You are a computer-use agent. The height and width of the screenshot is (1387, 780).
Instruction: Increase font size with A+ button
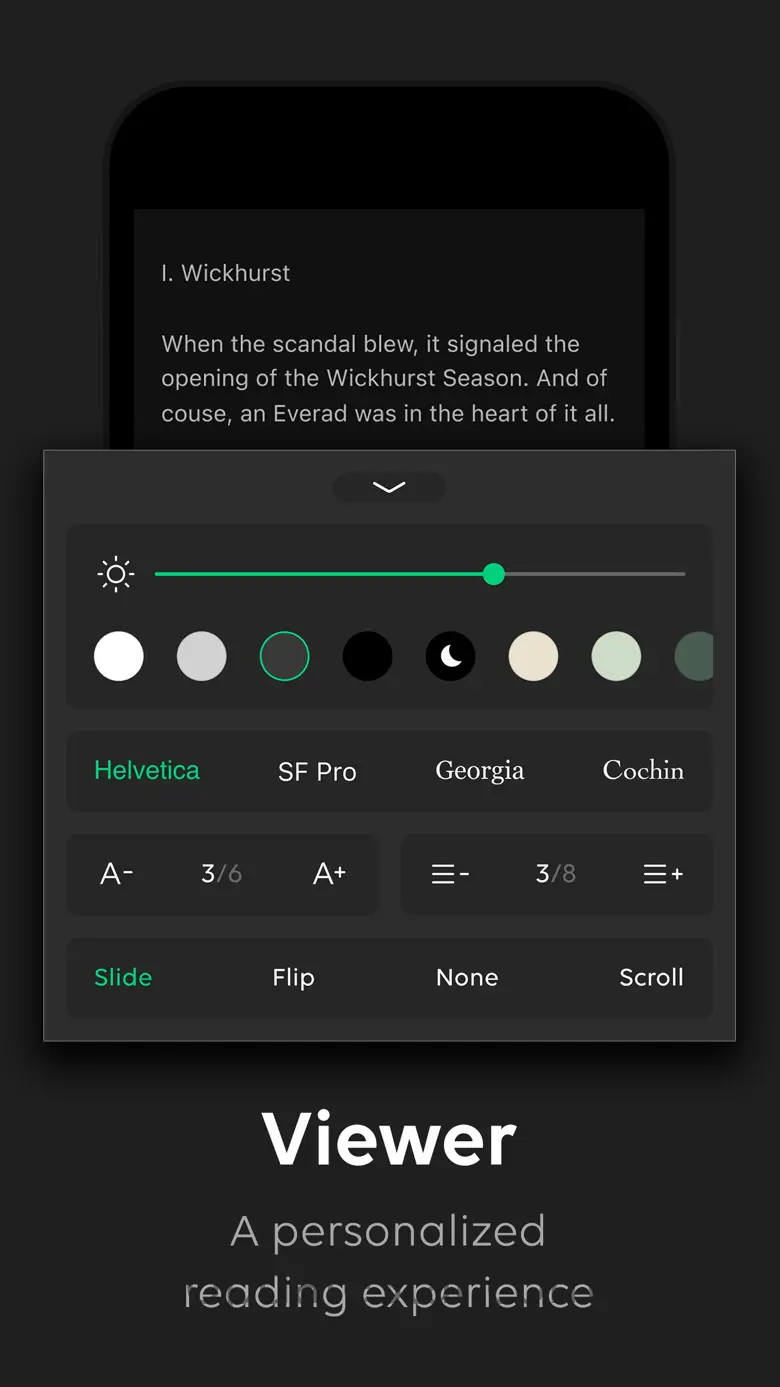[330, 874]
